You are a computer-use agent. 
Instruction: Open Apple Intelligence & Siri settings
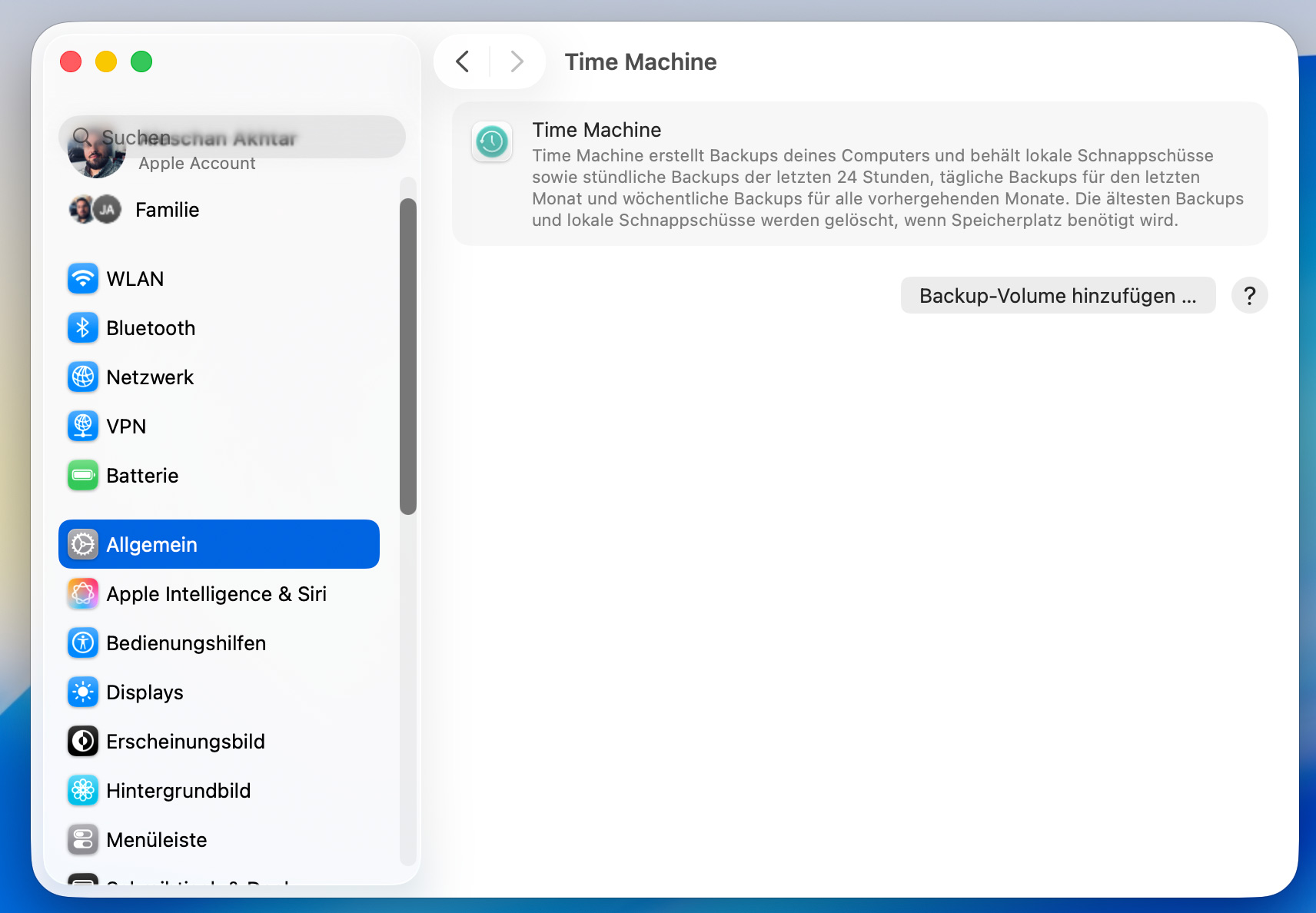click(x=219, y=594)
